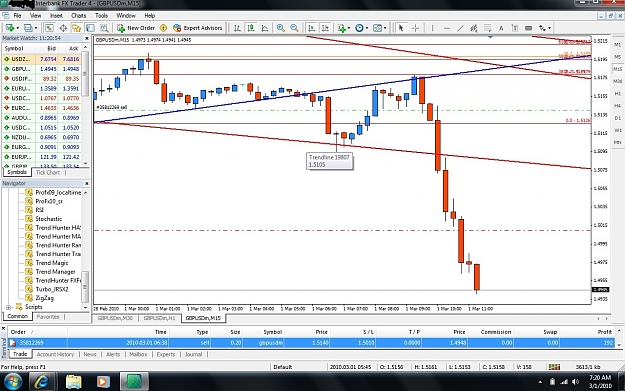Screen dimensions: 625x391
Task: Select the ZigZag indicator in Navigator
Action: tap(44, 298)
